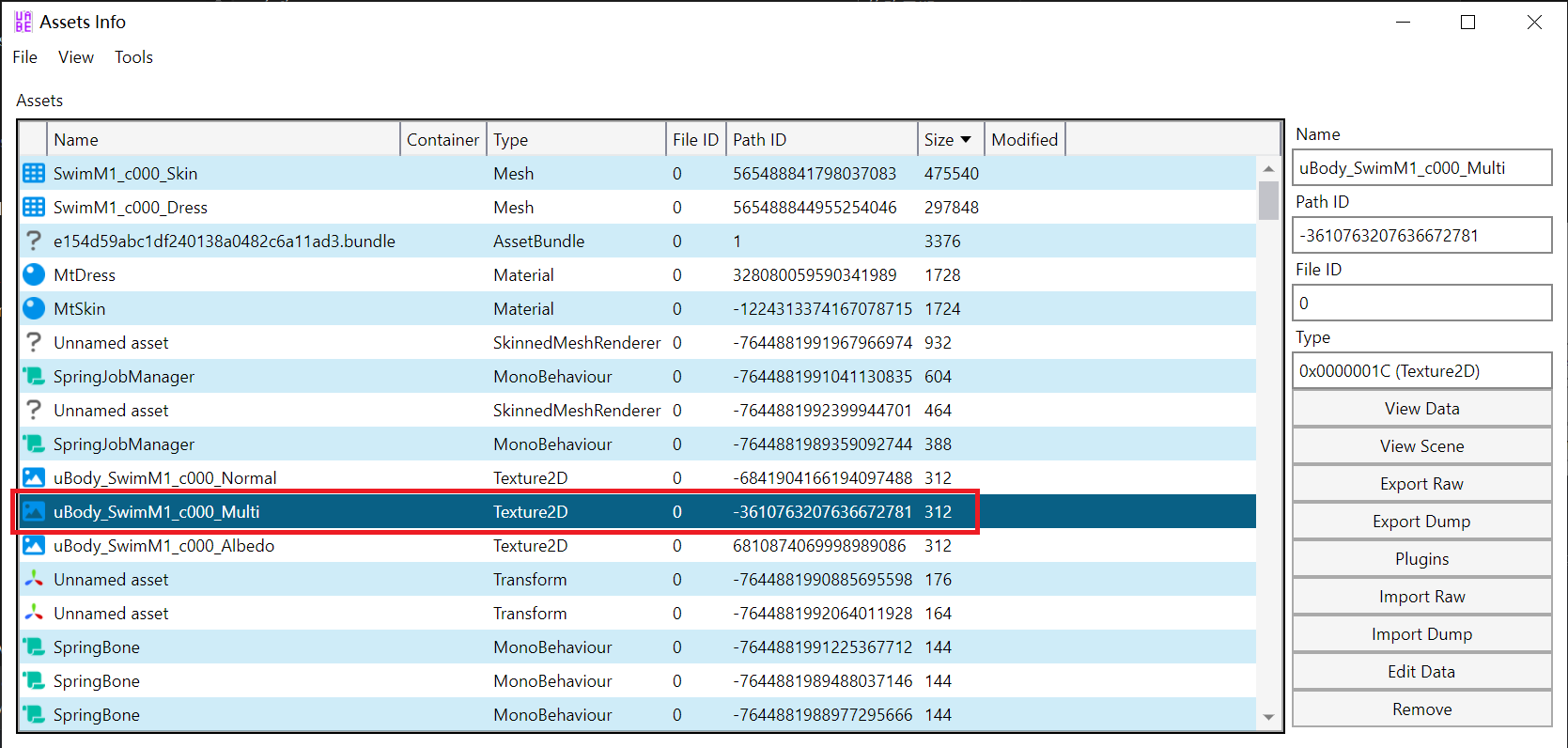Click the material sphere icon beside MtDress

coord(34,274)
